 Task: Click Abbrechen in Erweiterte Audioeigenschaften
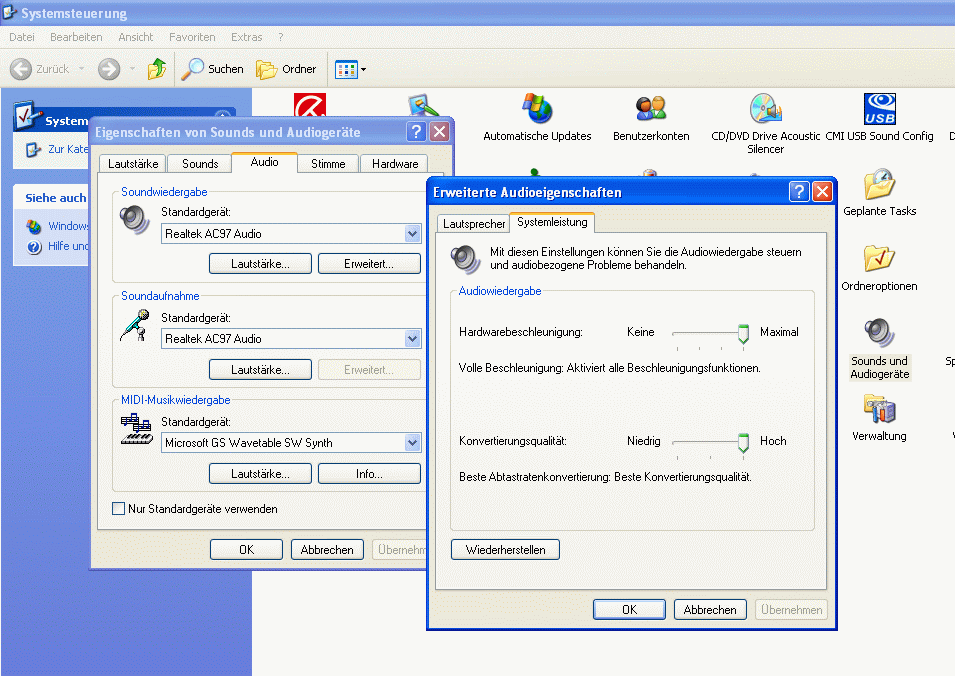coord(710,610)
